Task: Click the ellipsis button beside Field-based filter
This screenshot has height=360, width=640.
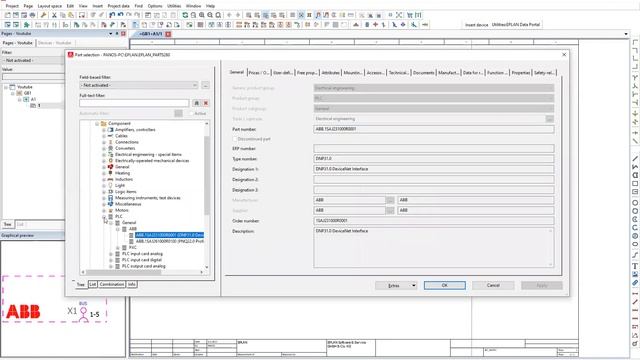Action: click(205, 85)
